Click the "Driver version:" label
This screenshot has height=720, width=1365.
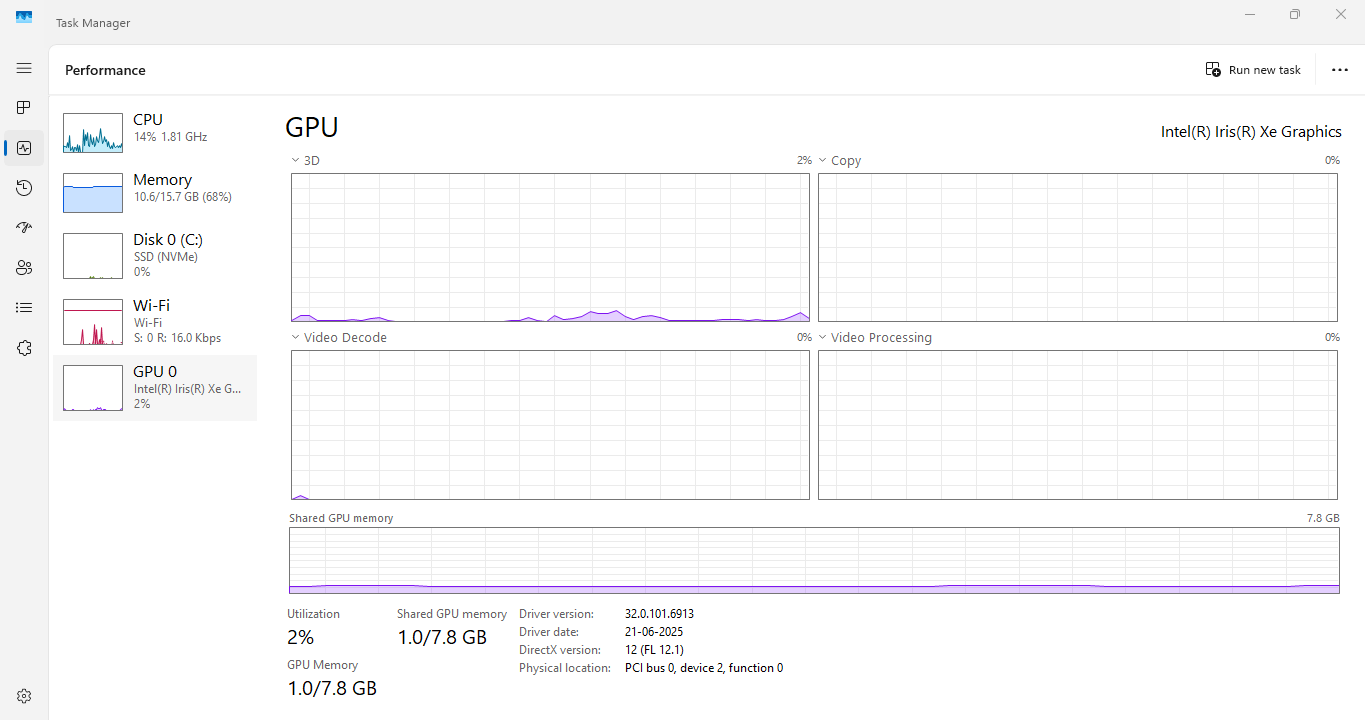click(x=556, y=614)
